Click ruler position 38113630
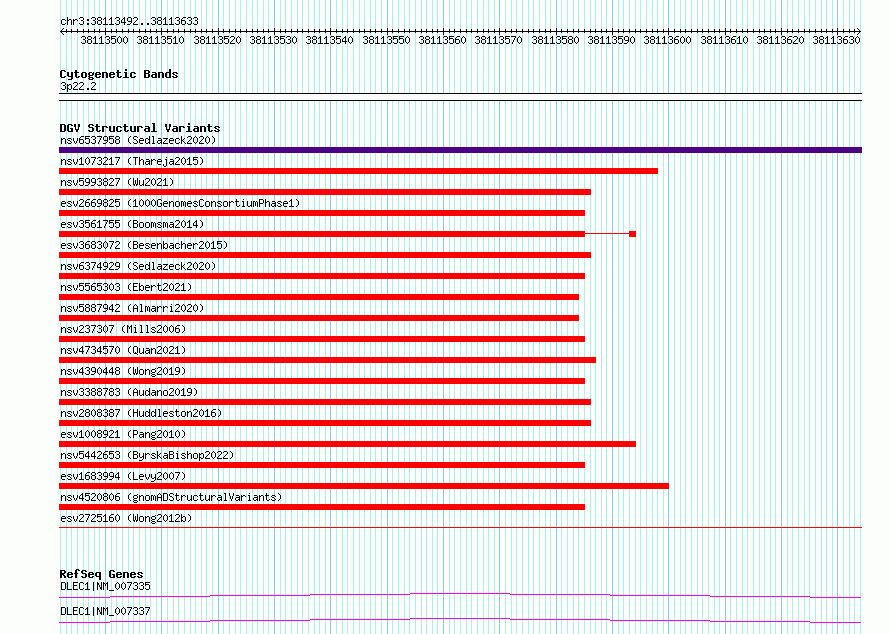Screen dimensions: 890x634 (x=837, y=40)
